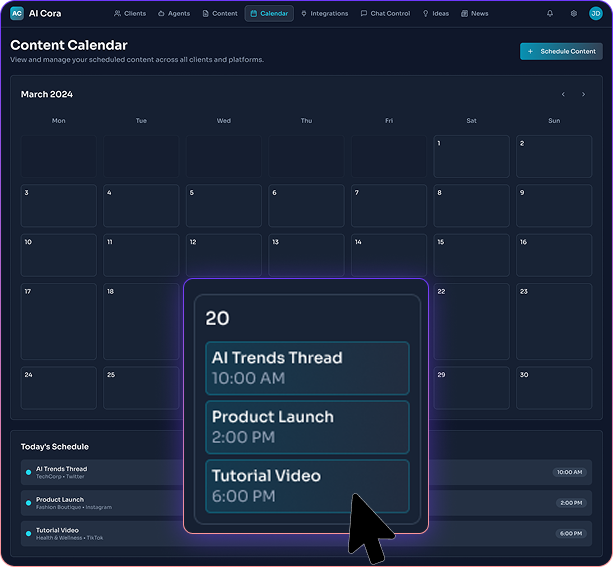Open the Integrations tab
Viewport: 613px width, 568px height.
point(324,14)
